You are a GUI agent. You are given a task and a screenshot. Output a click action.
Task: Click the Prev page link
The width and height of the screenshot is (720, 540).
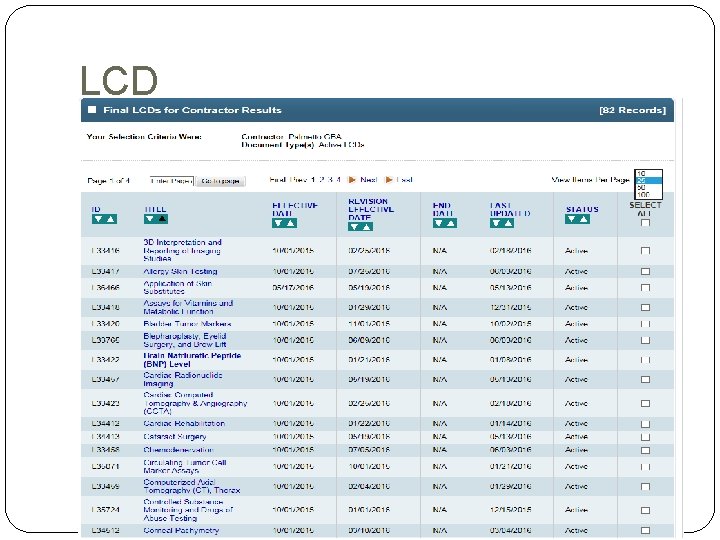click(298, 180)
